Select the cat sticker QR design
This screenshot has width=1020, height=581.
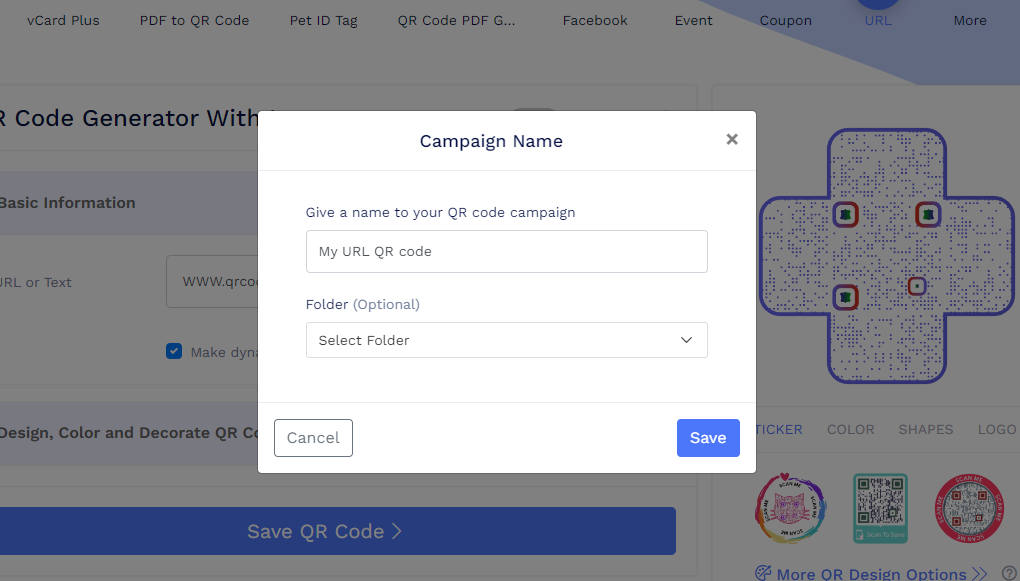coord(790,508)
